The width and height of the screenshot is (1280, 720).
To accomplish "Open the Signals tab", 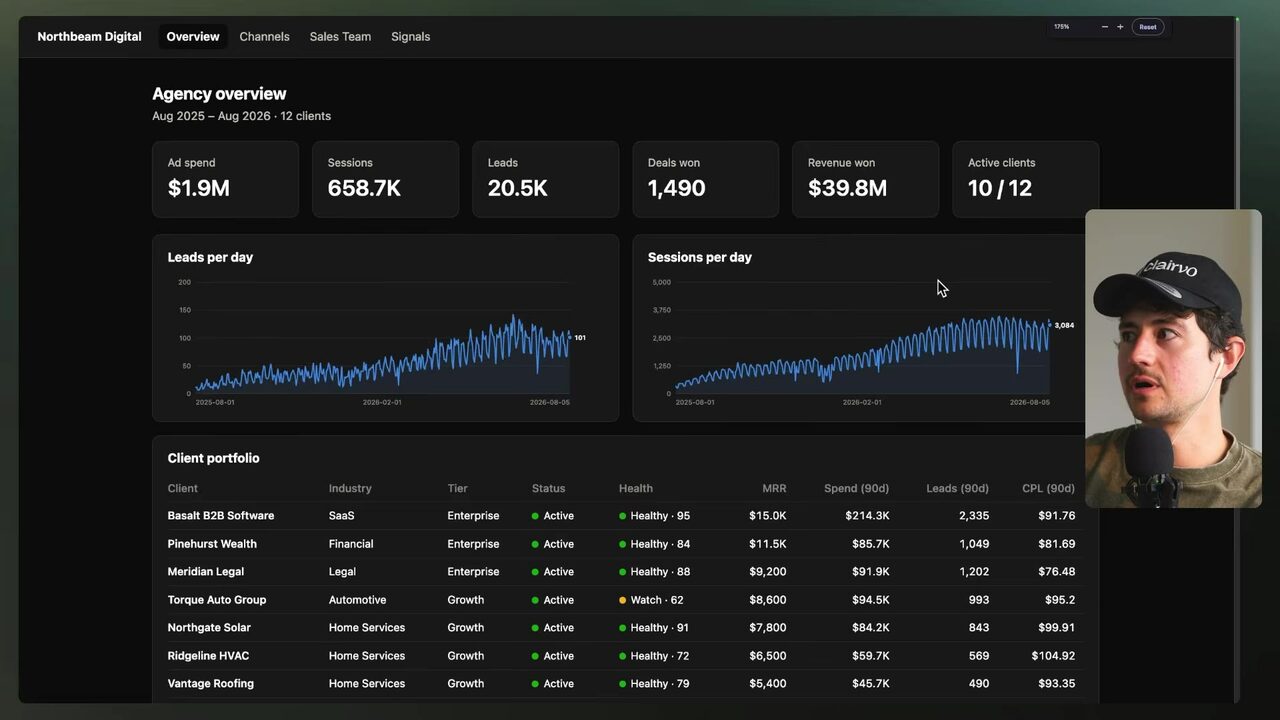I will point(411,37).
